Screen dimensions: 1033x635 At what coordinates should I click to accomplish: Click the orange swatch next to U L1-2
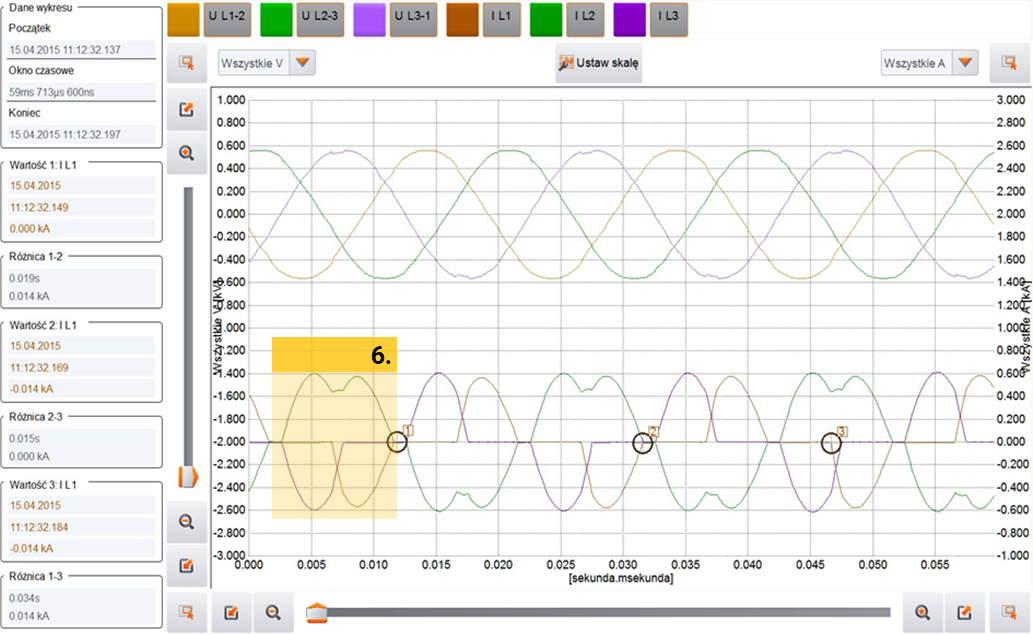(183, 18)
